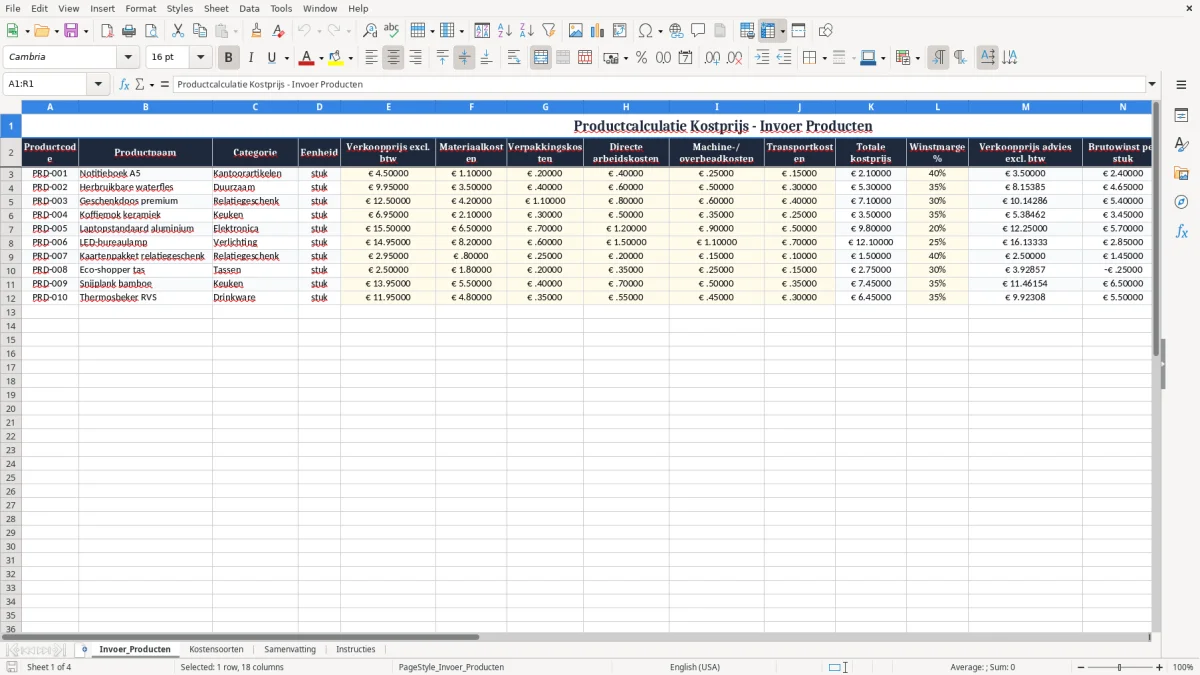1200x675 pixels.
Task: Toggle Merge and Center Cells
Action: pyautogui.click(x=541, y=58)
